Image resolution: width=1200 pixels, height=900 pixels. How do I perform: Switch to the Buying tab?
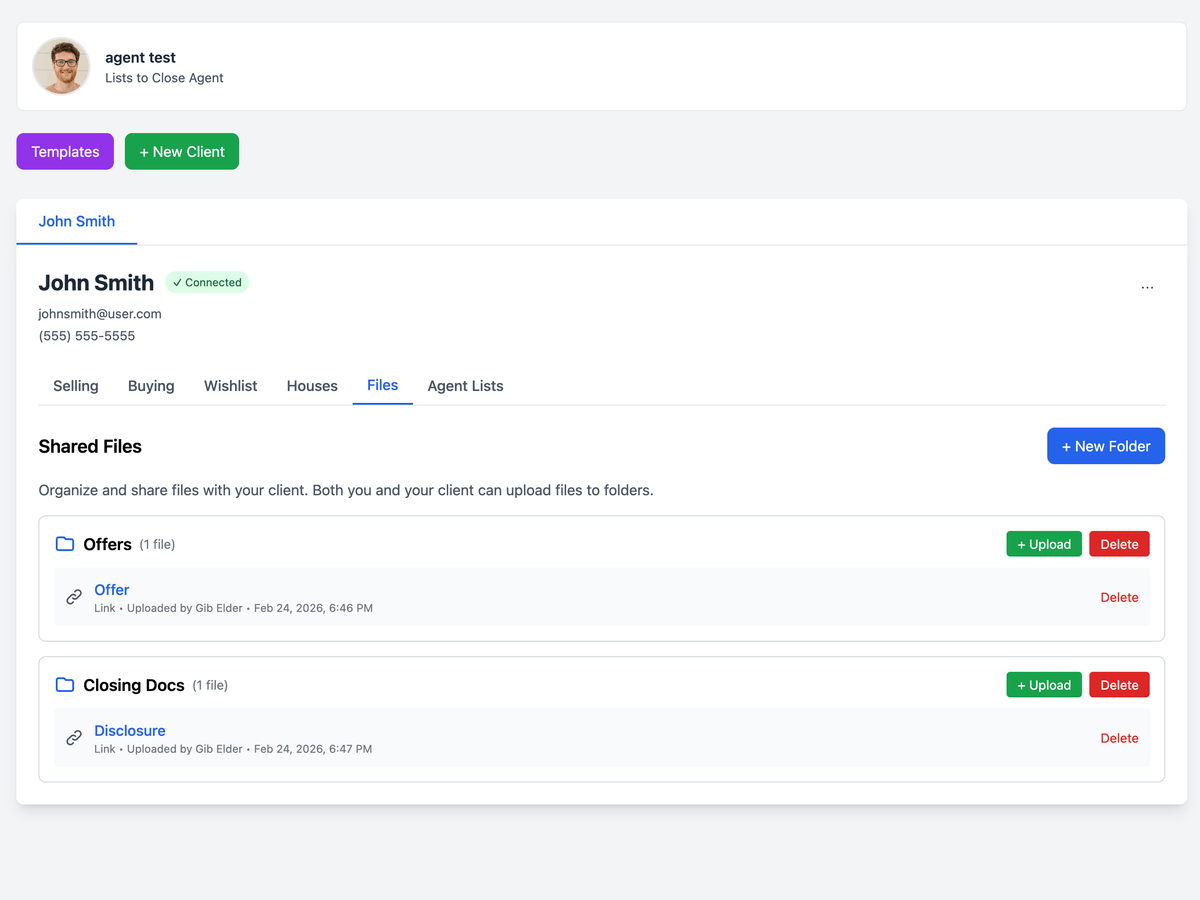[151, 386]
